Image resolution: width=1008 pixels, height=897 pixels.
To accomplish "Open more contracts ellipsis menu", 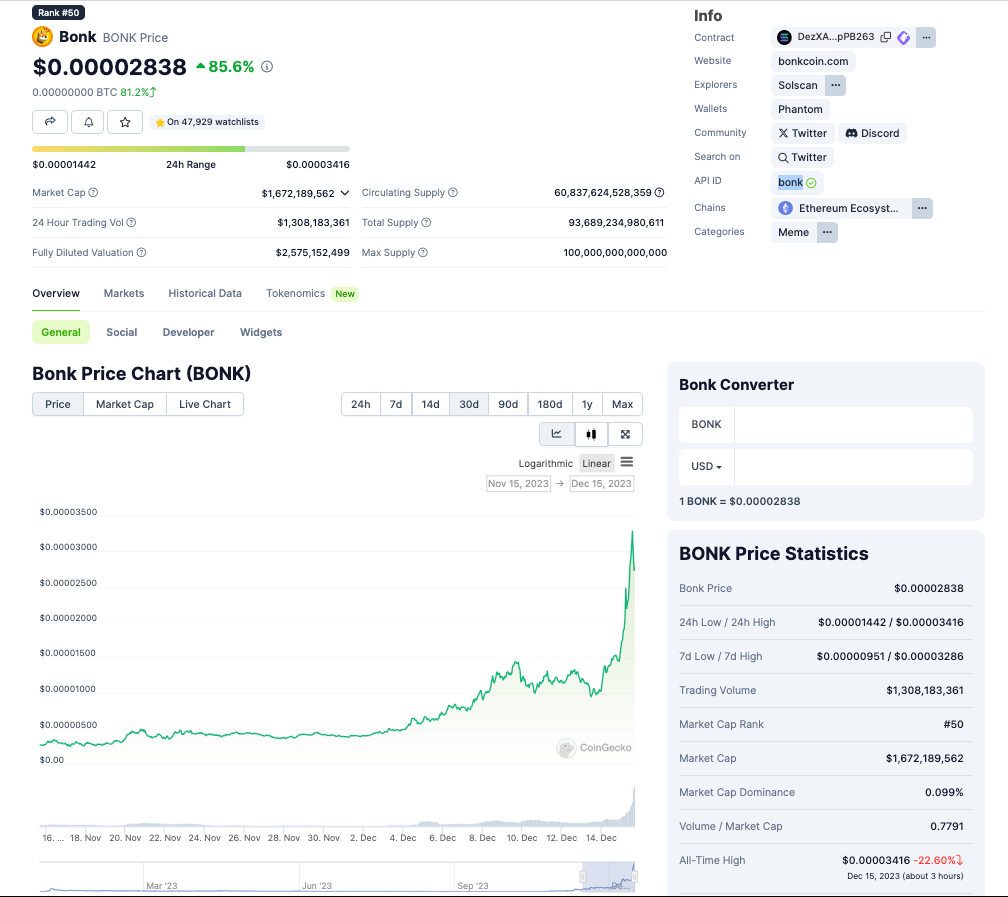I will [926, 37].
